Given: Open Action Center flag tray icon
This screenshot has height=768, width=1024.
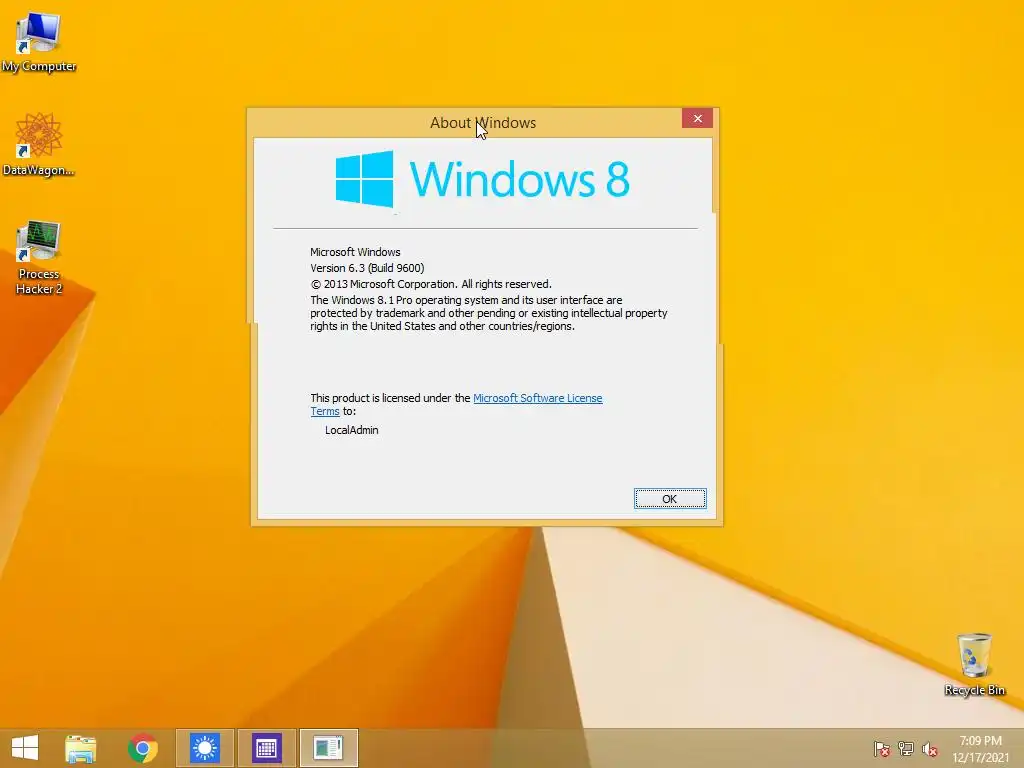Looking at the screenshot, I should coord(882,749).
